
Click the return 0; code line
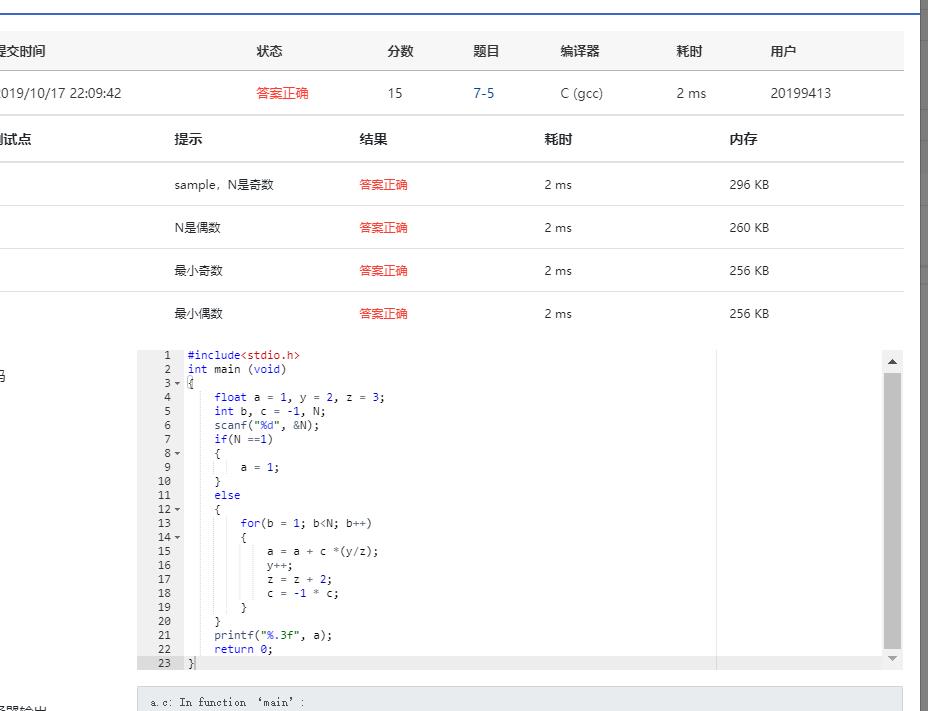[x=243, y=649]
